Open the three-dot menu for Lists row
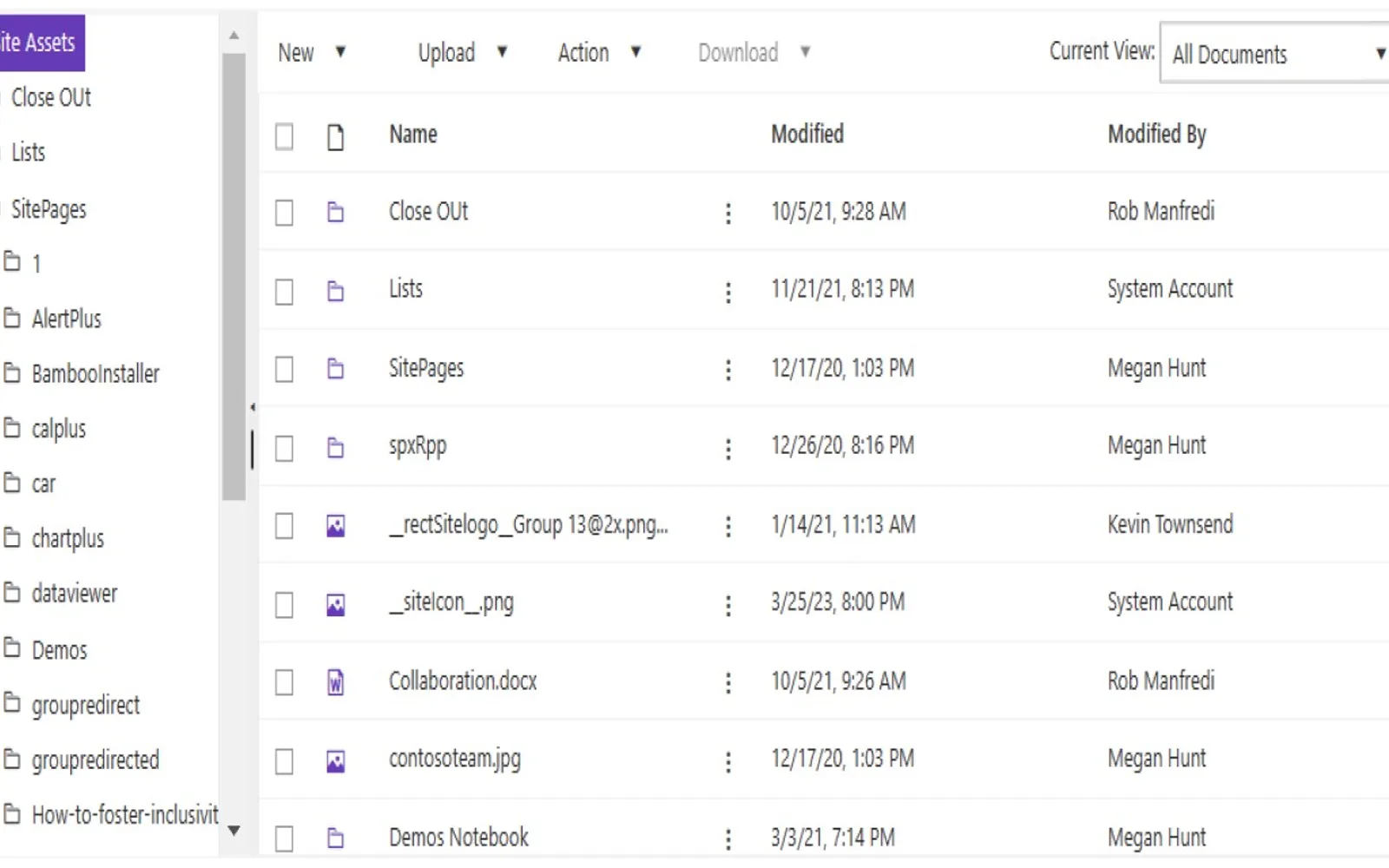Viewport: 1389px width, 868px height. tap(728, 293)
